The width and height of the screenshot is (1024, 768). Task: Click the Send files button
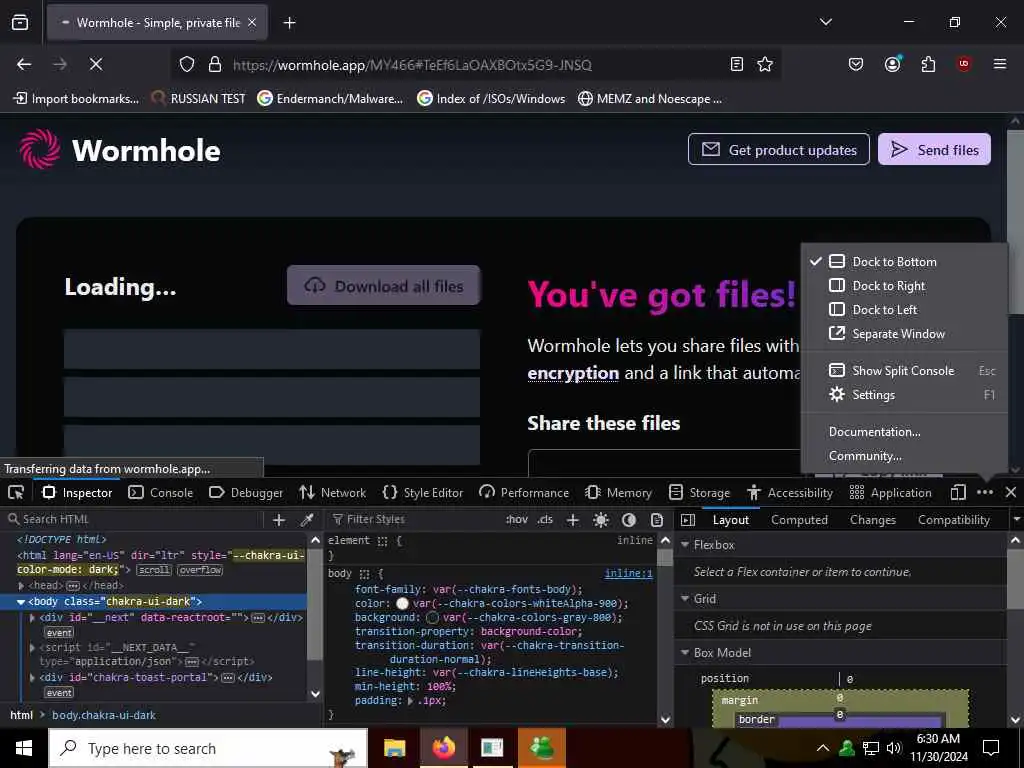pos(934,150)
